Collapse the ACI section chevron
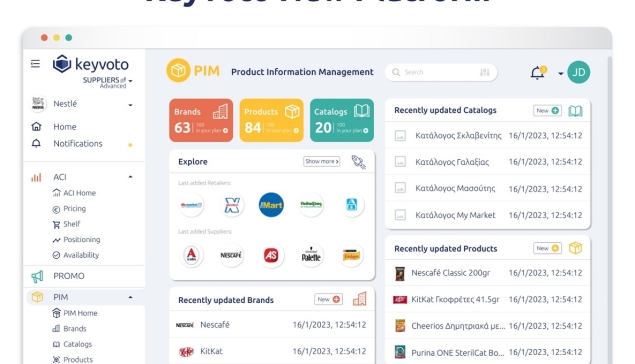The width and height of the screenshot is (635, 364). pyautogui.click(x=130, y=177)
